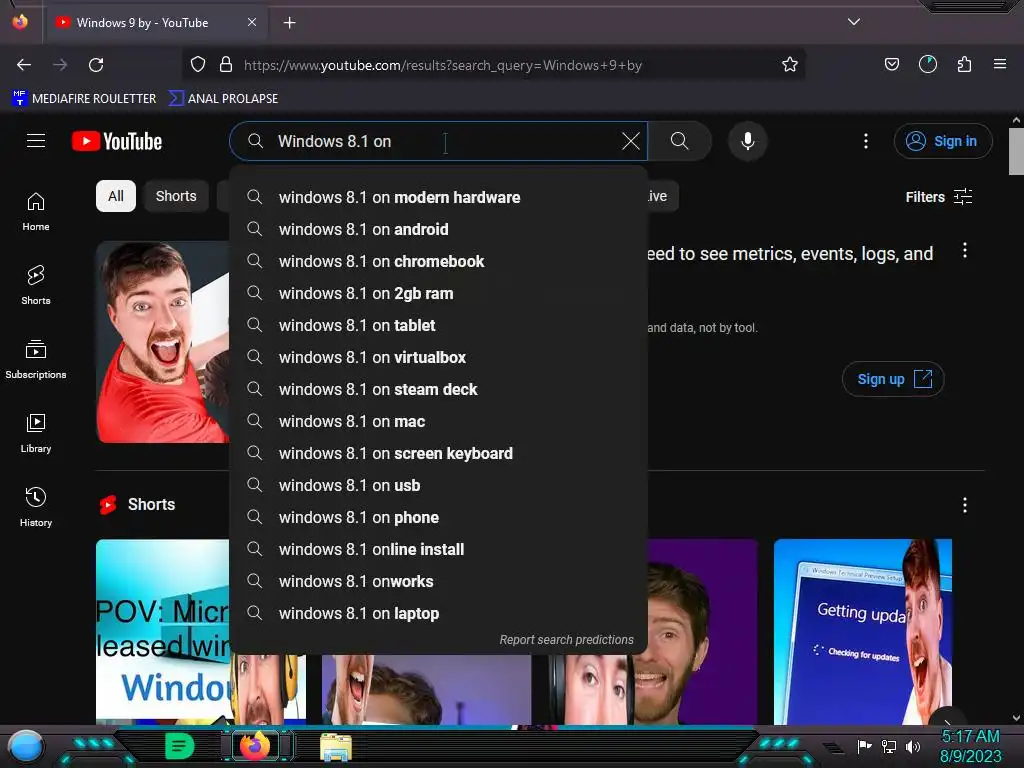The image size is (1024, 768).
Task: Select the All filter chip
Action: coord(116,196)
